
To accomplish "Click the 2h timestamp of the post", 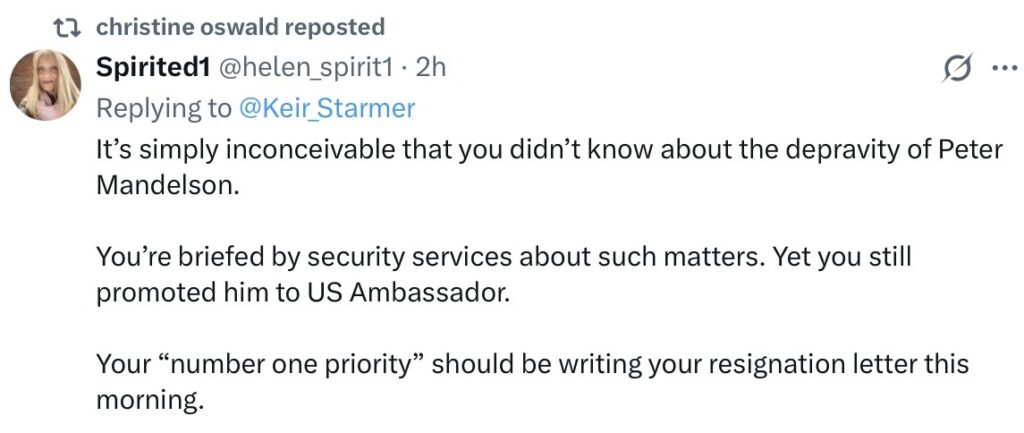I will point(431,68).
